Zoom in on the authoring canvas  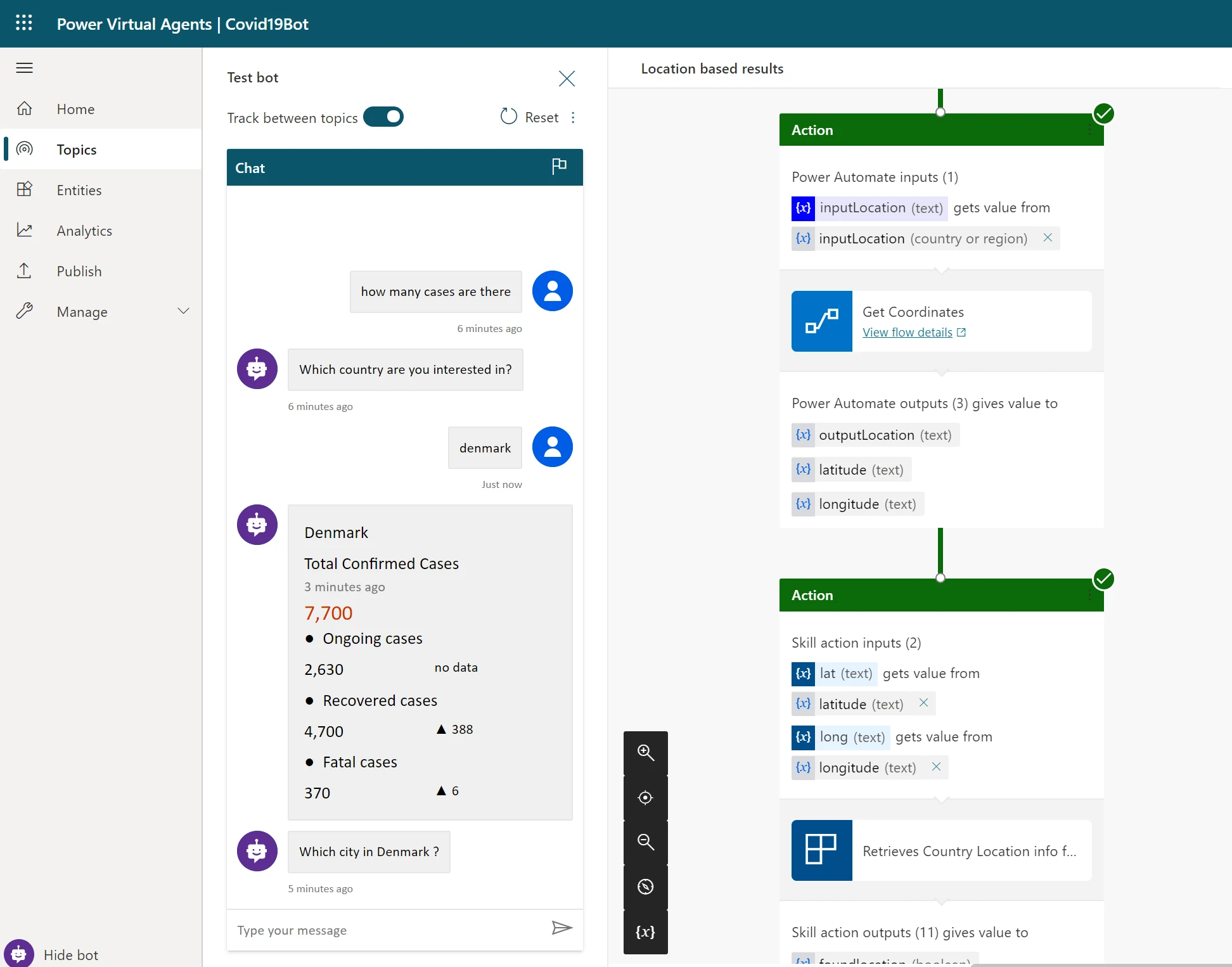[x=646, y=753]
